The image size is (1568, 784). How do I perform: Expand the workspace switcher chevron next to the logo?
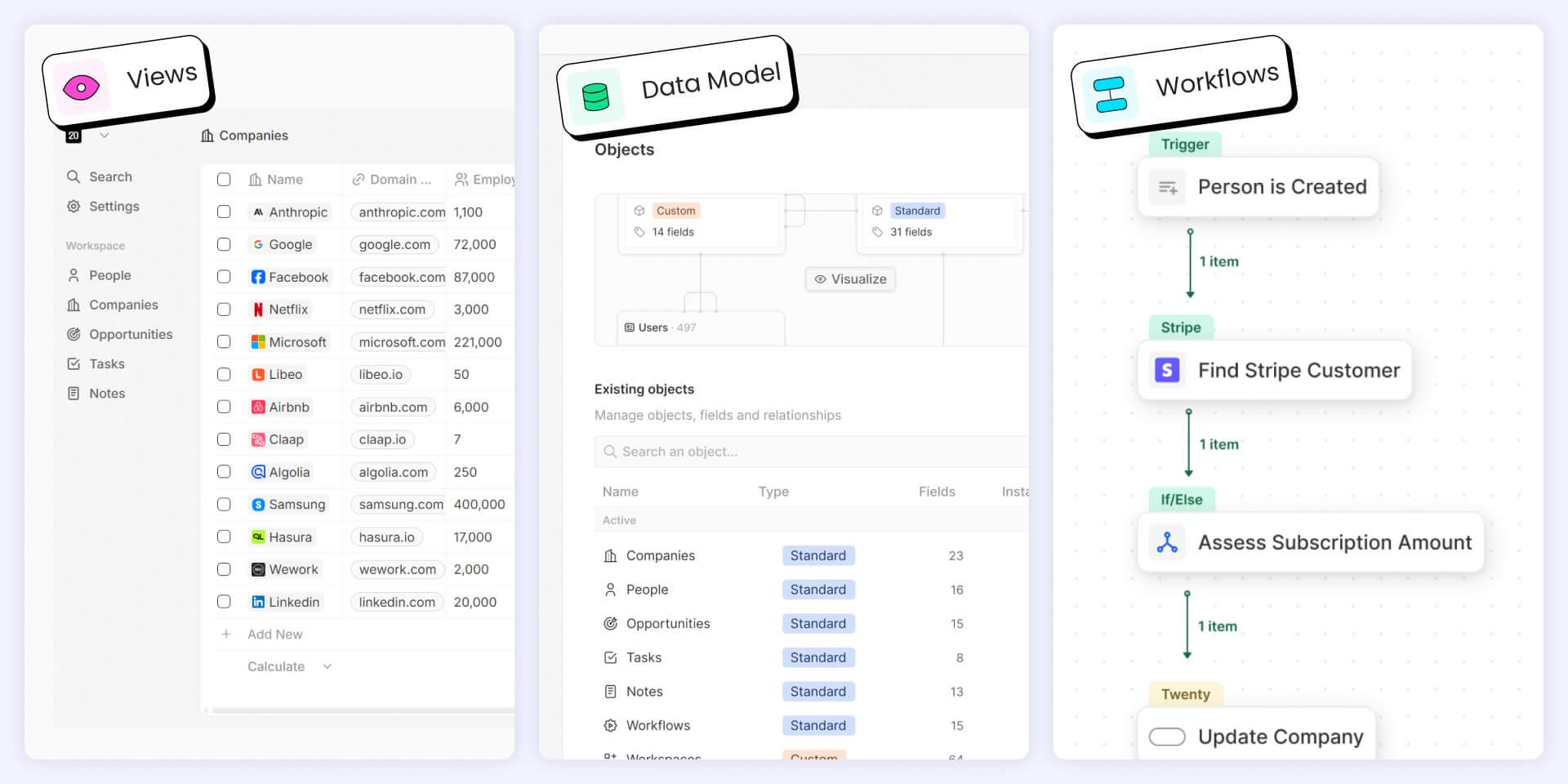pyautogui.click(x=105, y=135)
